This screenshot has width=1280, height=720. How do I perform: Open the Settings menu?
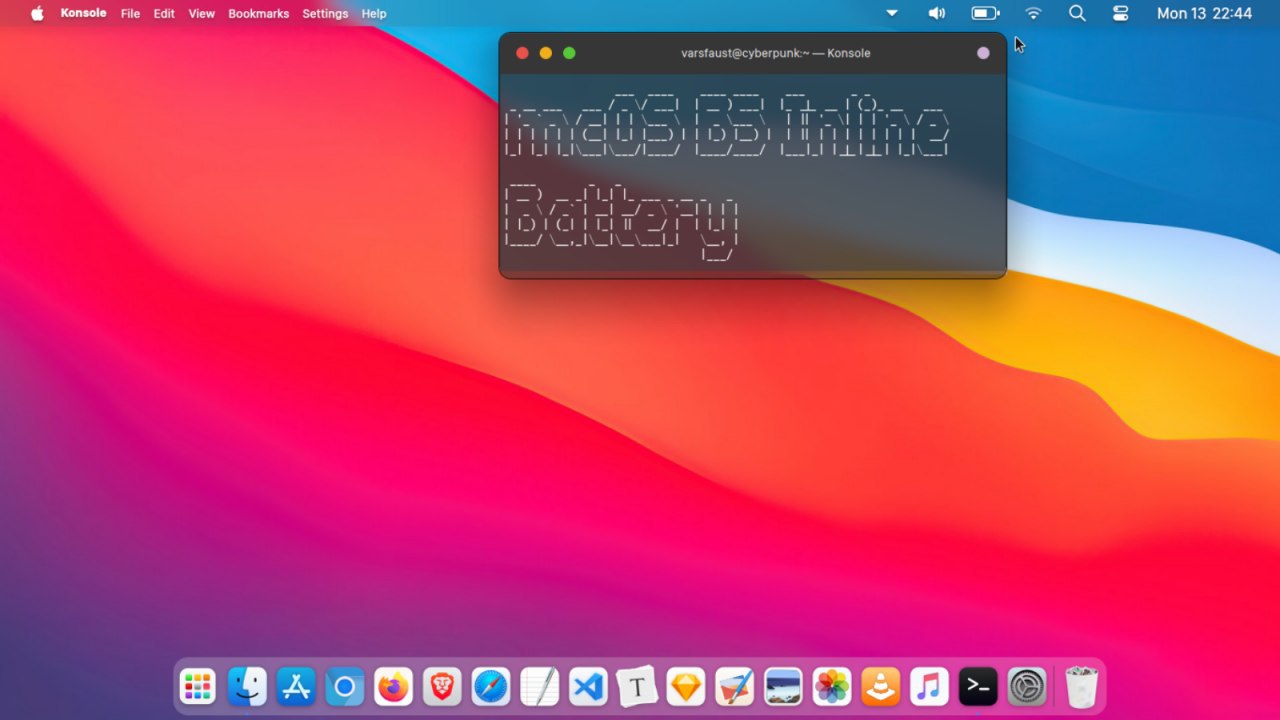[x=325, y=13]
